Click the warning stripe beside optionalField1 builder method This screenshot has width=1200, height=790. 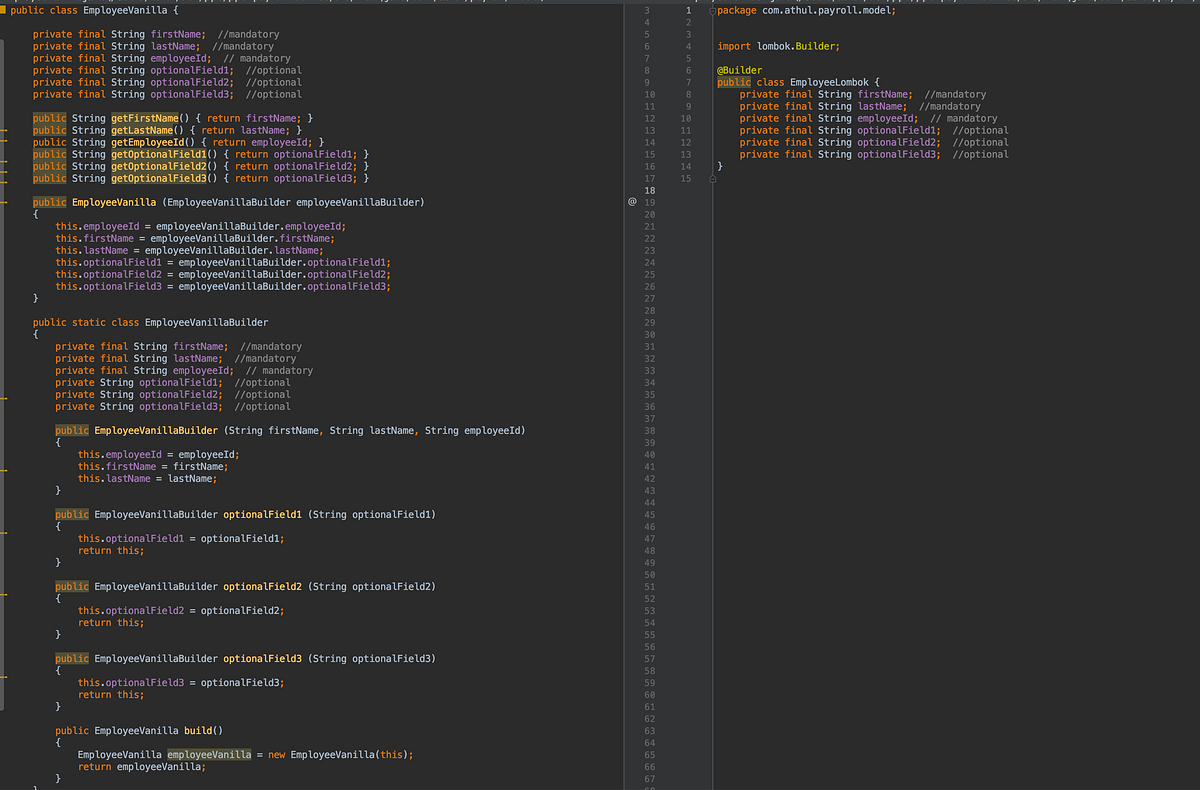click(x=3, y=532)
